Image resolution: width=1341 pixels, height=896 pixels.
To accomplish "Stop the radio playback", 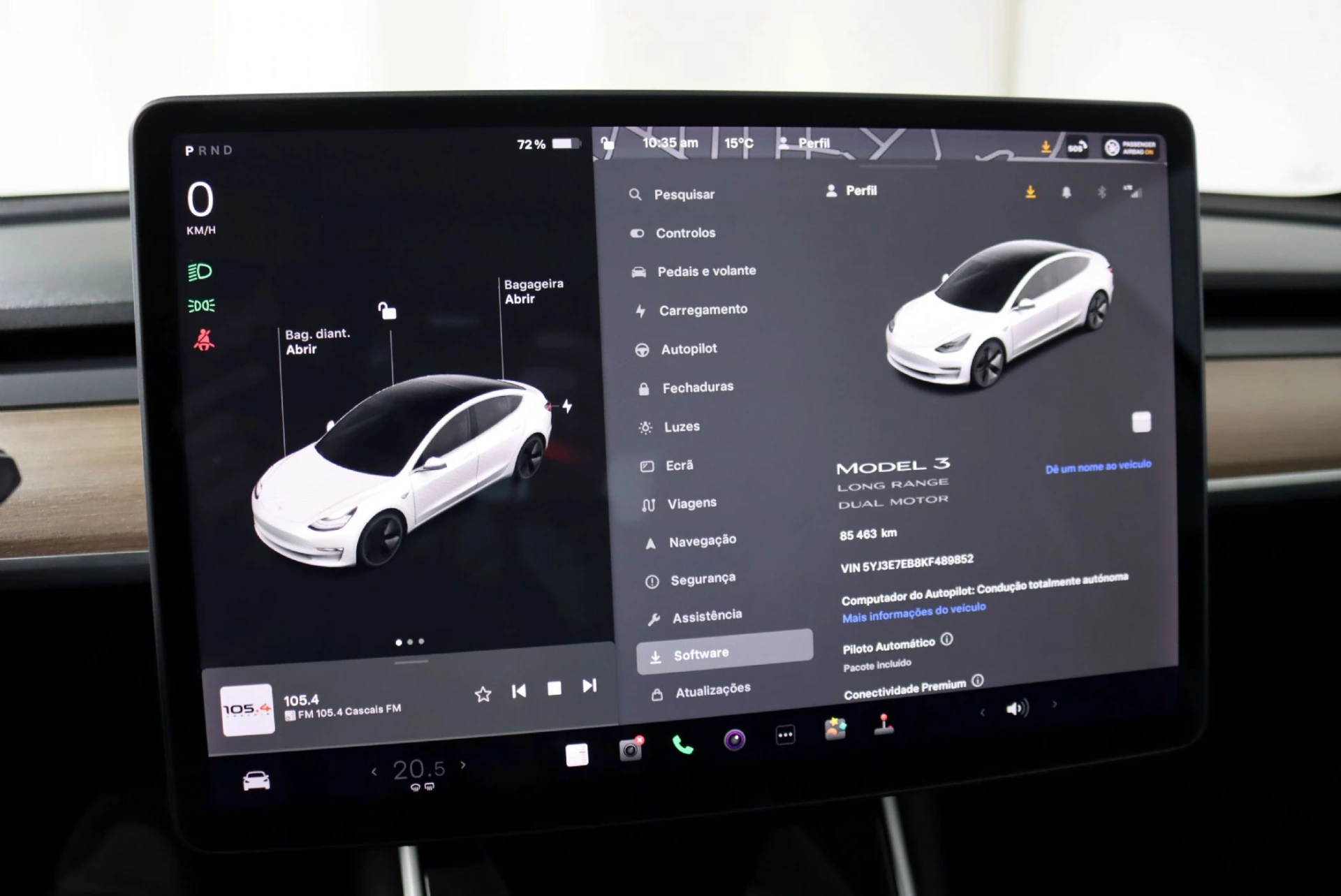I will point(555,689).
